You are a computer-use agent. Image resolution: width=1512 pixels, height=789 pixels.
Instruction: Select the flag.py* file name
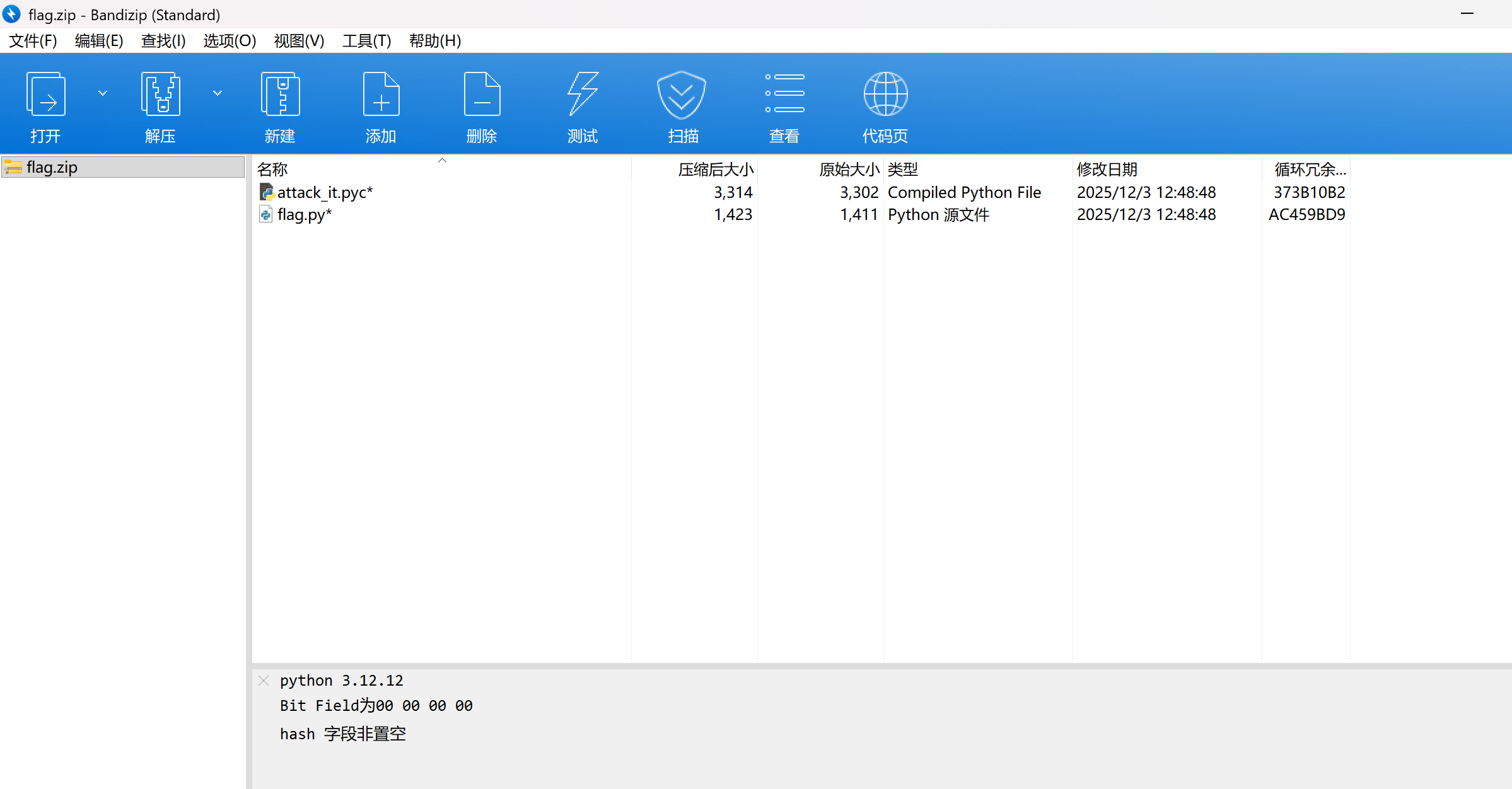coord(305,215)
